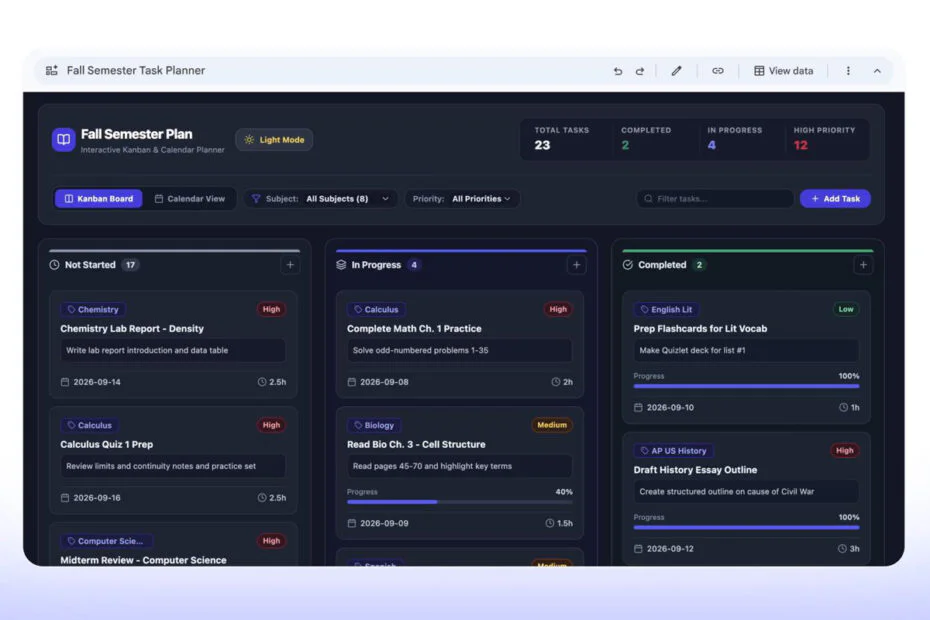
Task: Add a task to Not Started column
Action: click(290, 265)
